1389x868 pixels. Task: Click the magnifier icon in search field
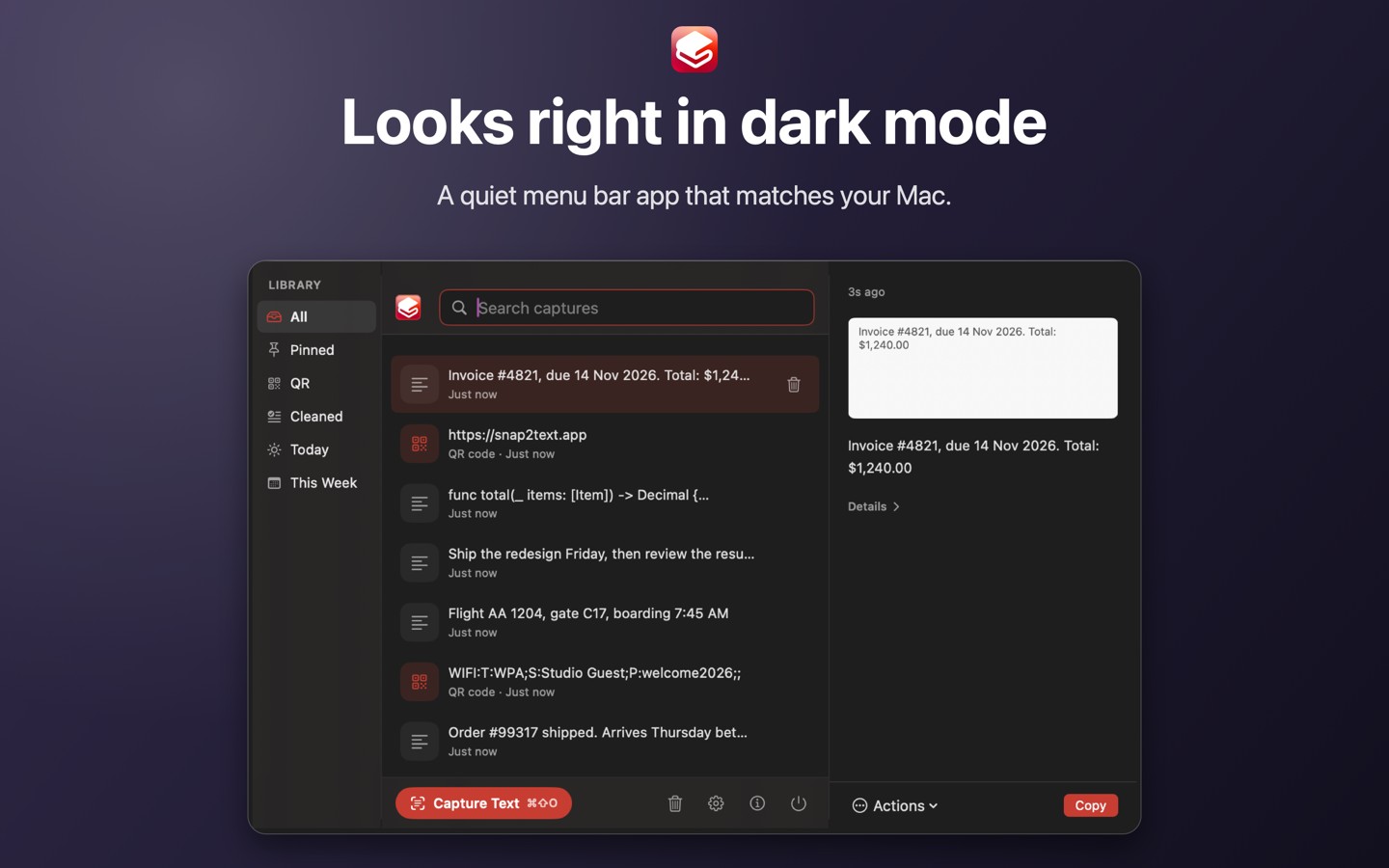pos(459,308)
